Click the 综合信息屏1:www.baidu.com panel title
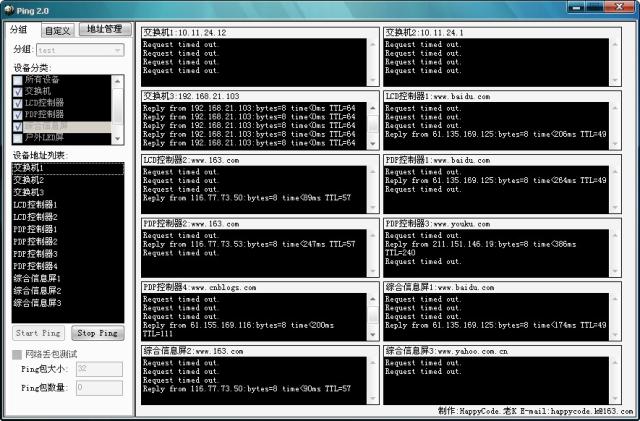Screen dimensions: 640x421 (440, 287)
